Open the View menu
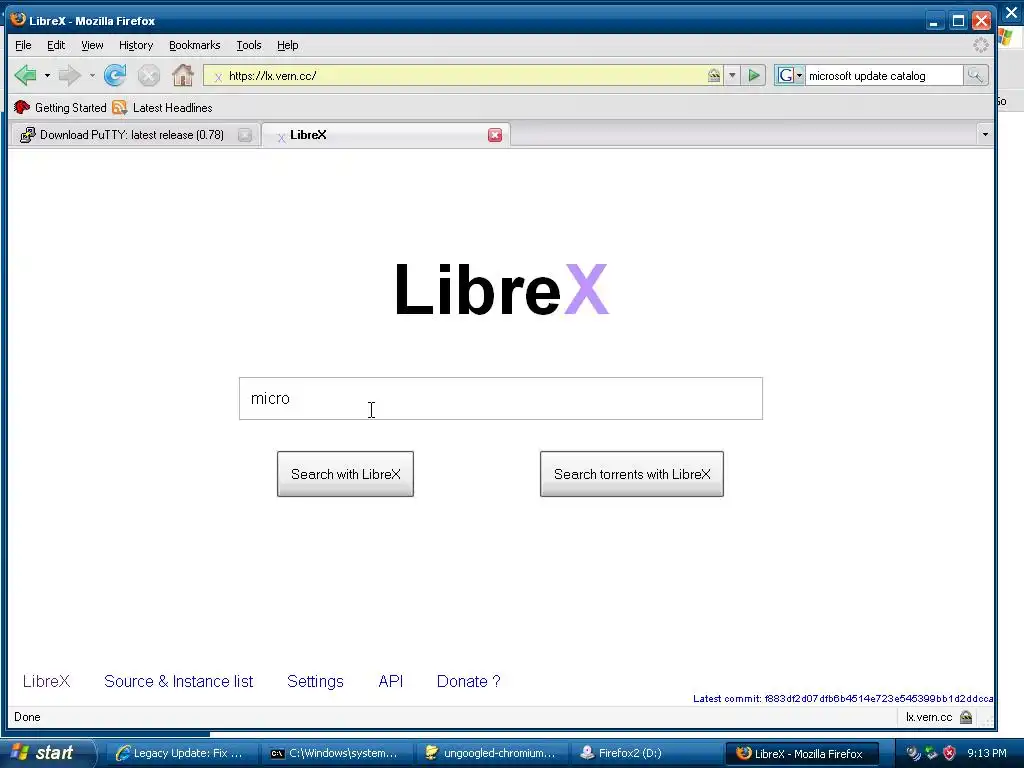Image resolution: width=1024 pixels, height=768 pixels. 92,45
